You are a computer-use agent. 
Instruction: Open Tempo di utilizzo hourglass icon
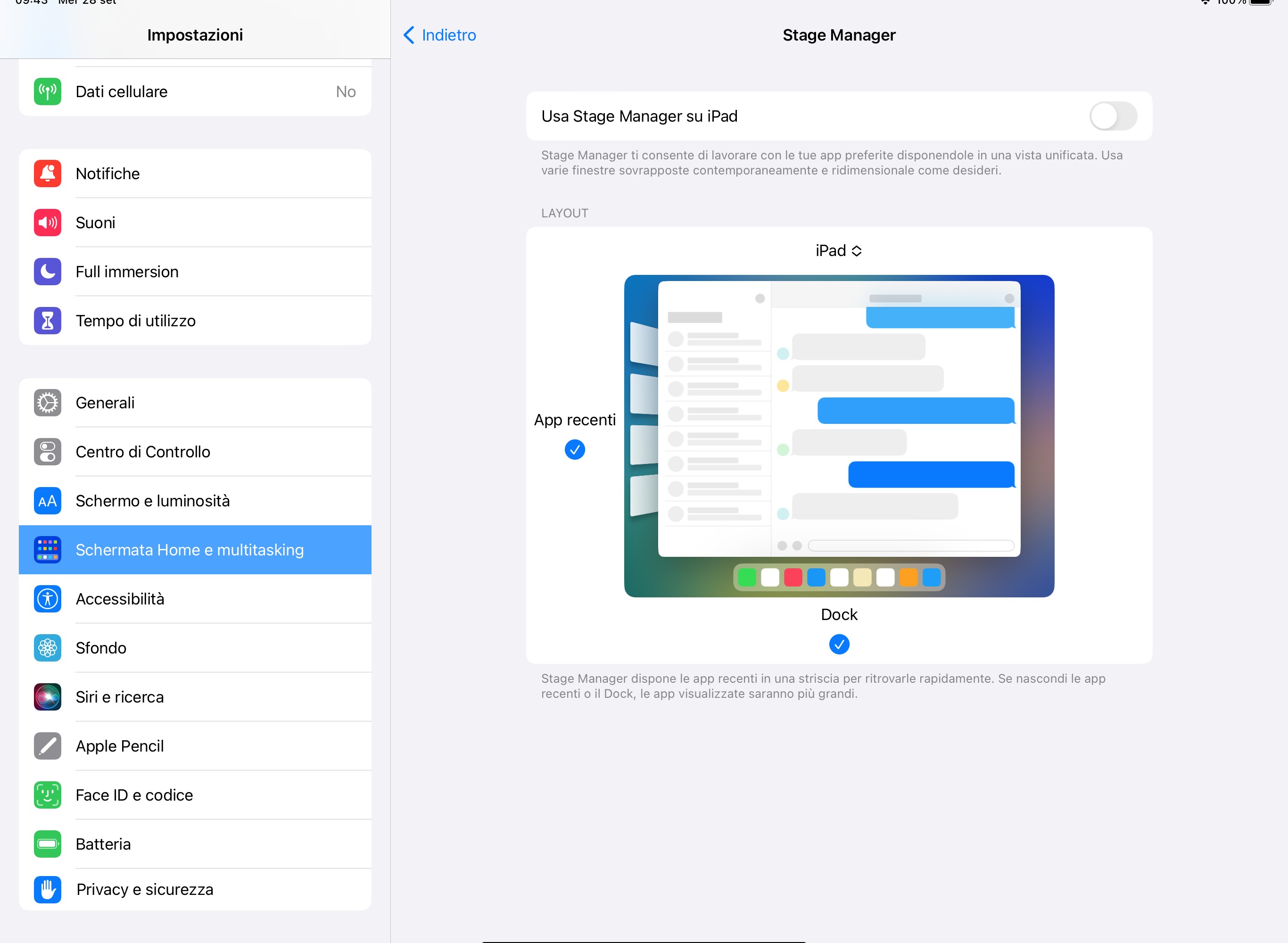point(47,321)
